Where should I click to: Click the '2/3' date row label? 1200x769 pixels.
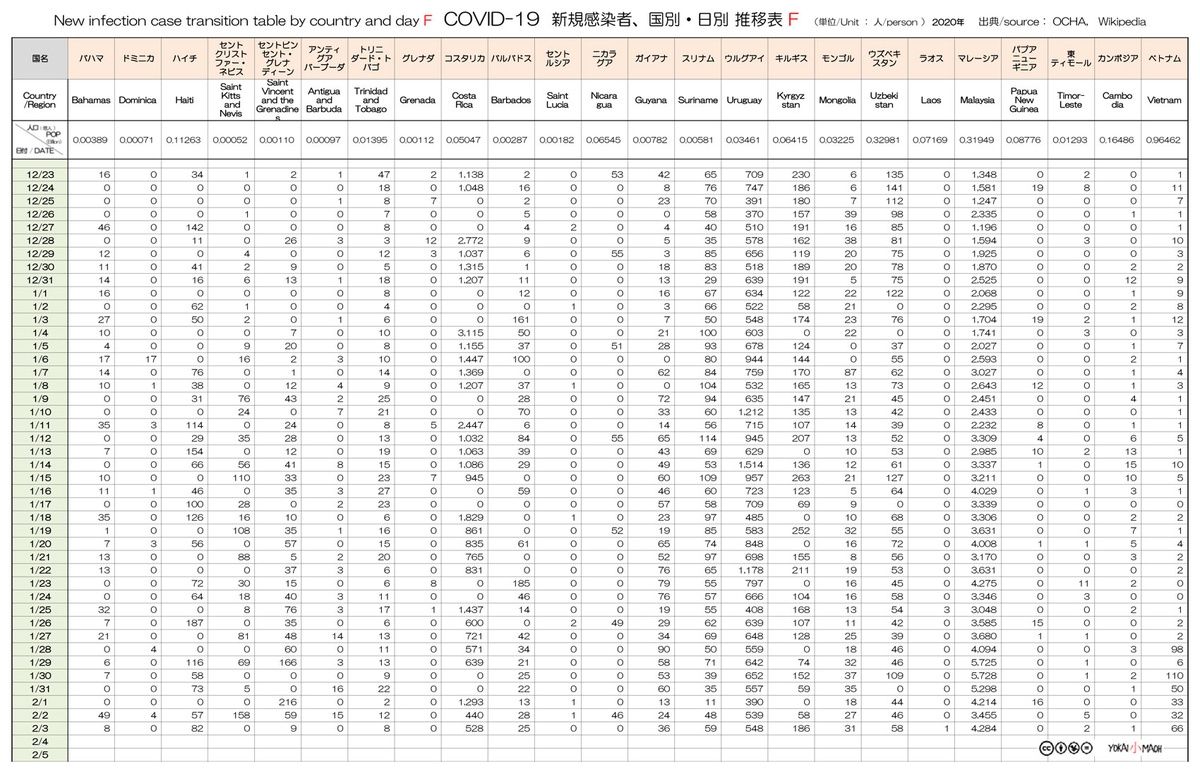(40, 727)
